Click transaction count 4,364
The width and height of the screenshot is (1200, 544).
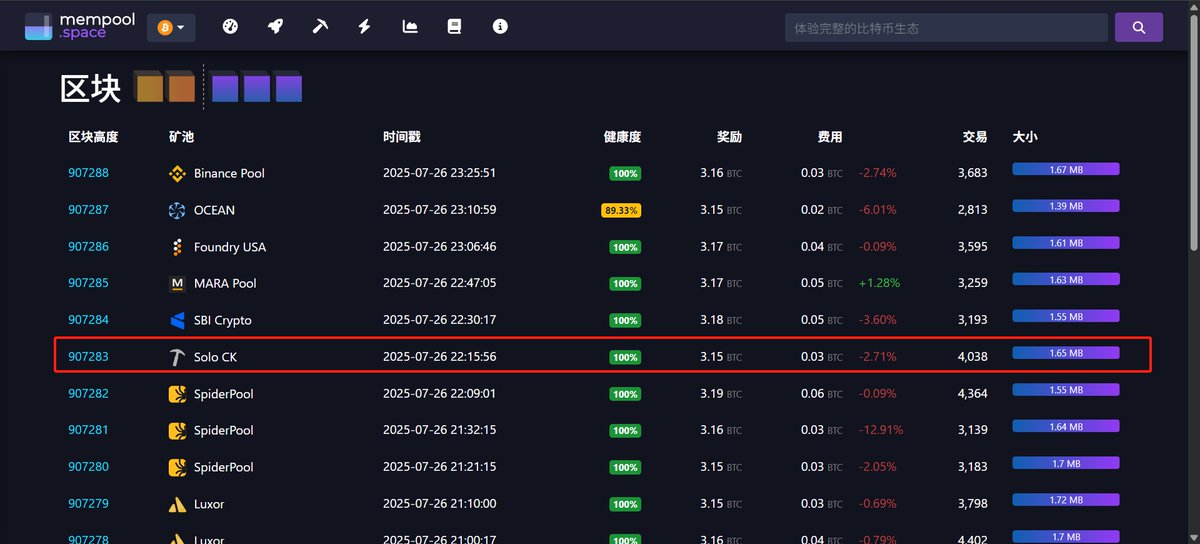click(x=972, y=394)
